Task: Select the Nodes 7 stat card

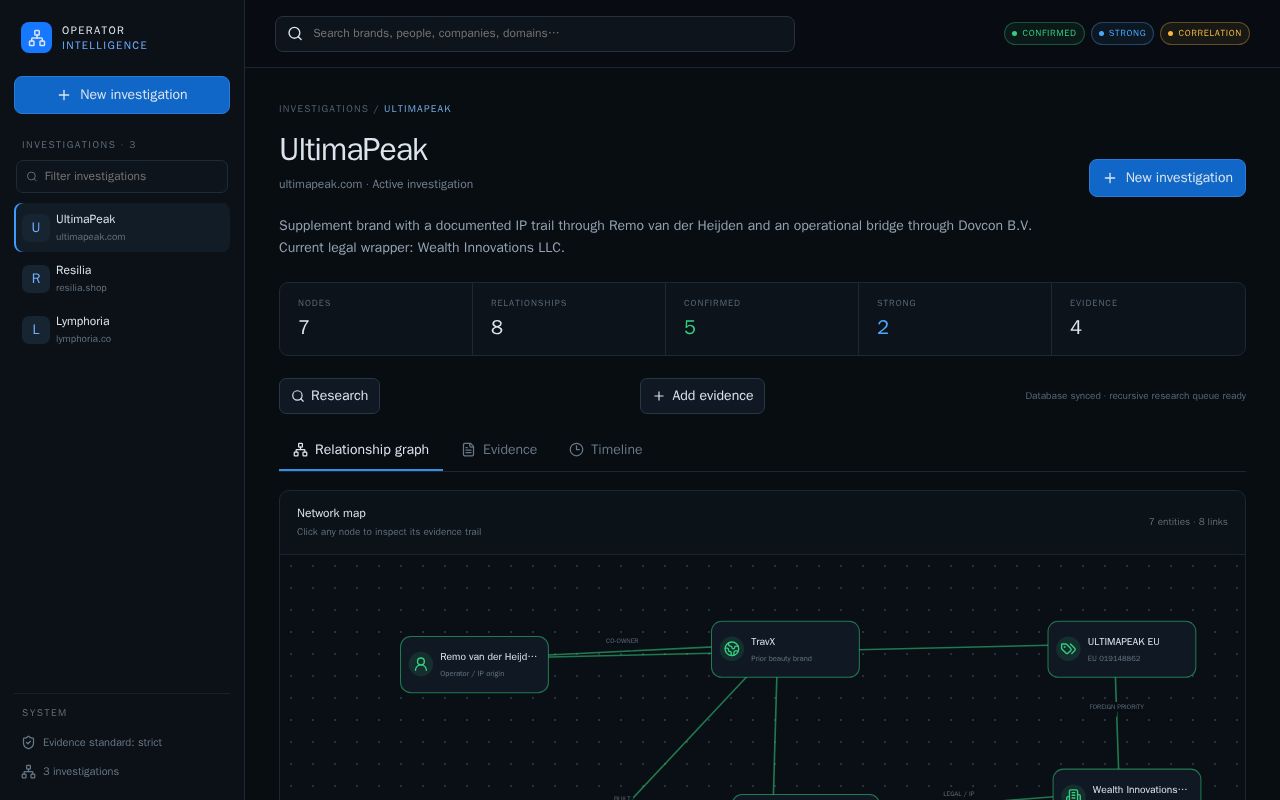Action: [x=376, y=319]
